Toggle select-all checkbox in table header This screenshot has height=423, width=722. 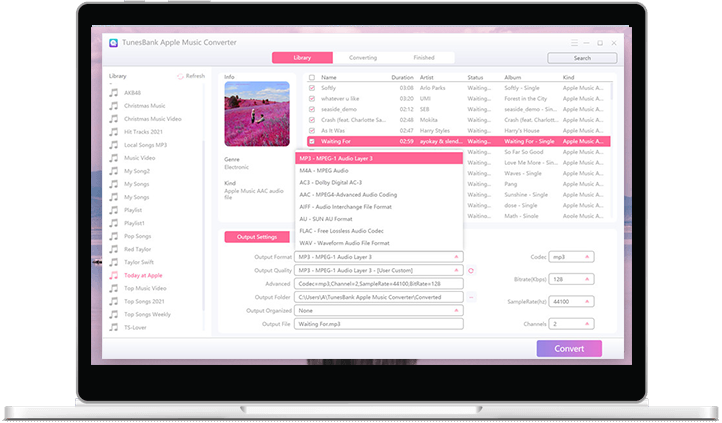[x=312, y=77]
